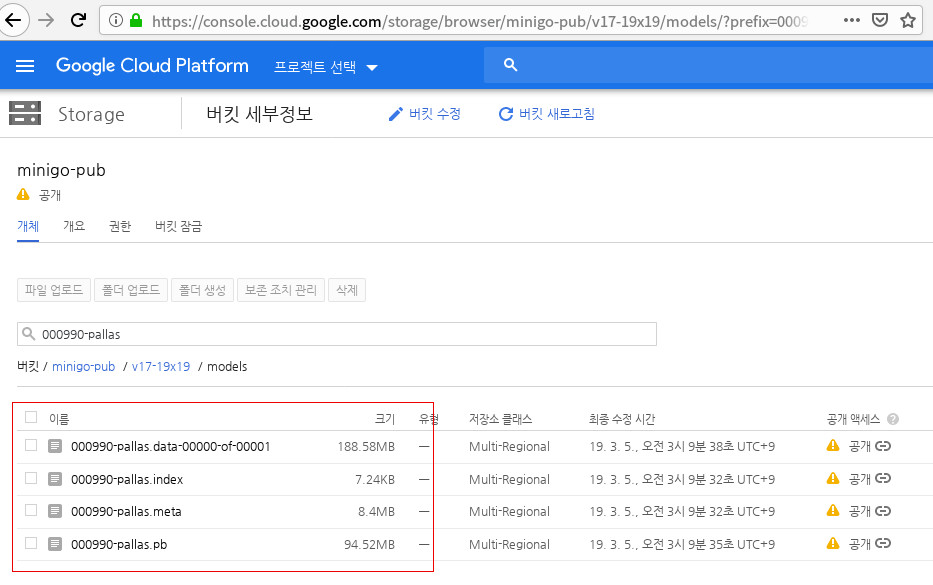Open the hamburger navigation menu
This screenshot has height=585, width=933.
click(x=24, y=65)
